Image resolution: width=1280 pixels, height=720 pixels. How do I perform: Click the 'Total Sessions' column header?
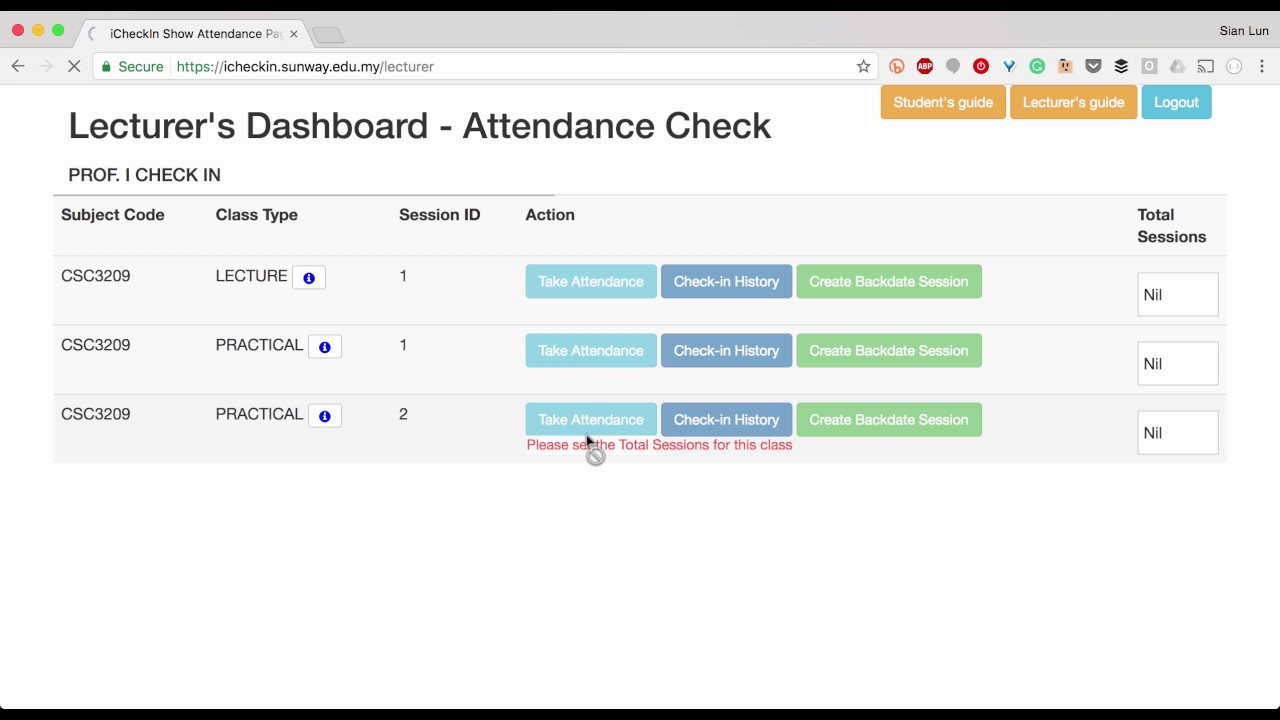pyautogui.click(x=1172, y=226)
